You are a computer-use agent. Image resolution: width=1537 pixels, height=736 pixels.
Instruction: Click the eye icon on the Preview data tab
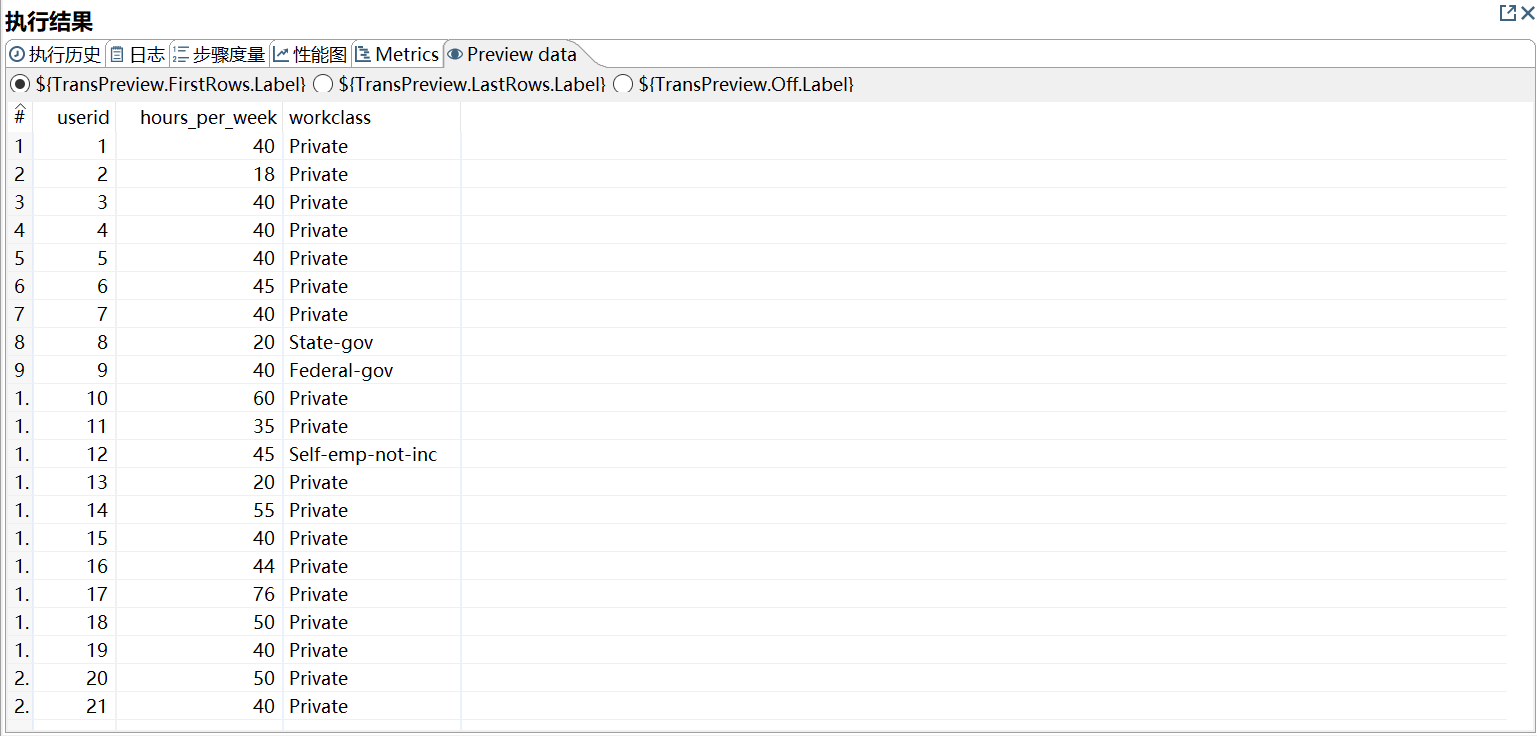pos(455,54)
